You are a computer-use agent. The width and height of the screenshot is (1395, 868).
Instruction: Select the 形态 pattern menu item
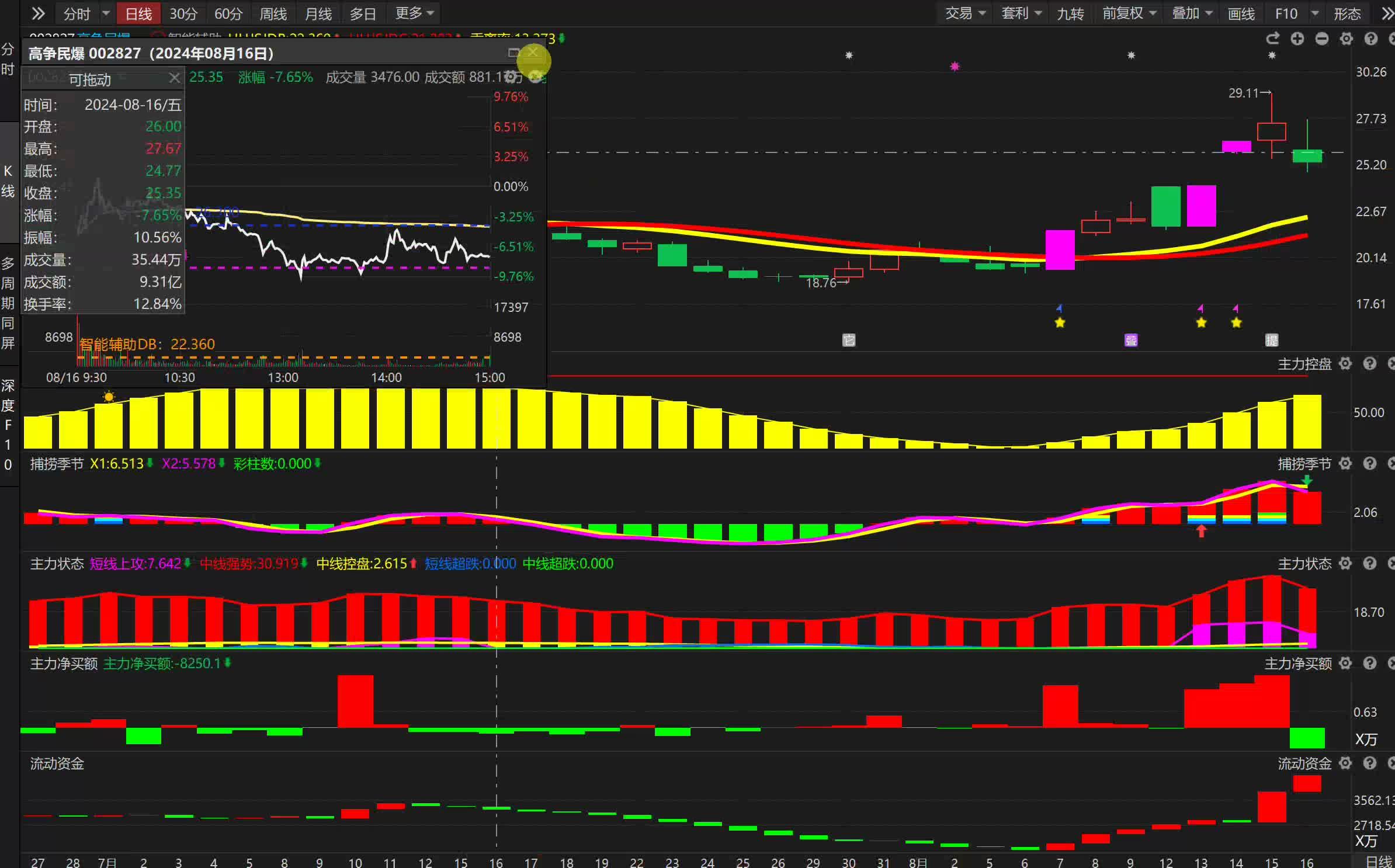click(1347, 13)
